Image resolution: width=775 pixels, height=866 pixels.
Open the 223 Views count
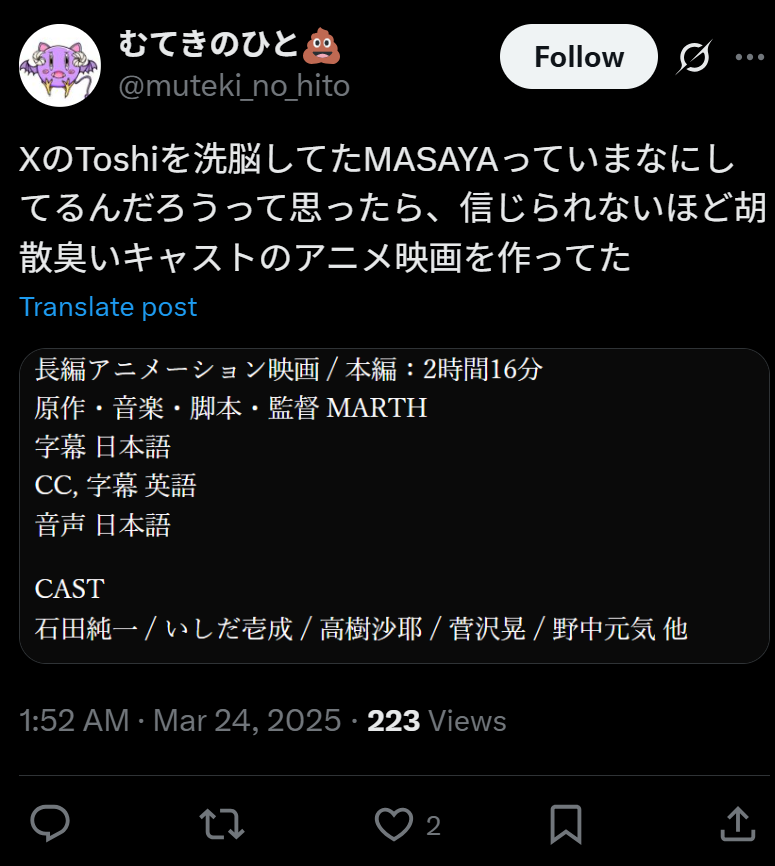(x=436, y=721)
